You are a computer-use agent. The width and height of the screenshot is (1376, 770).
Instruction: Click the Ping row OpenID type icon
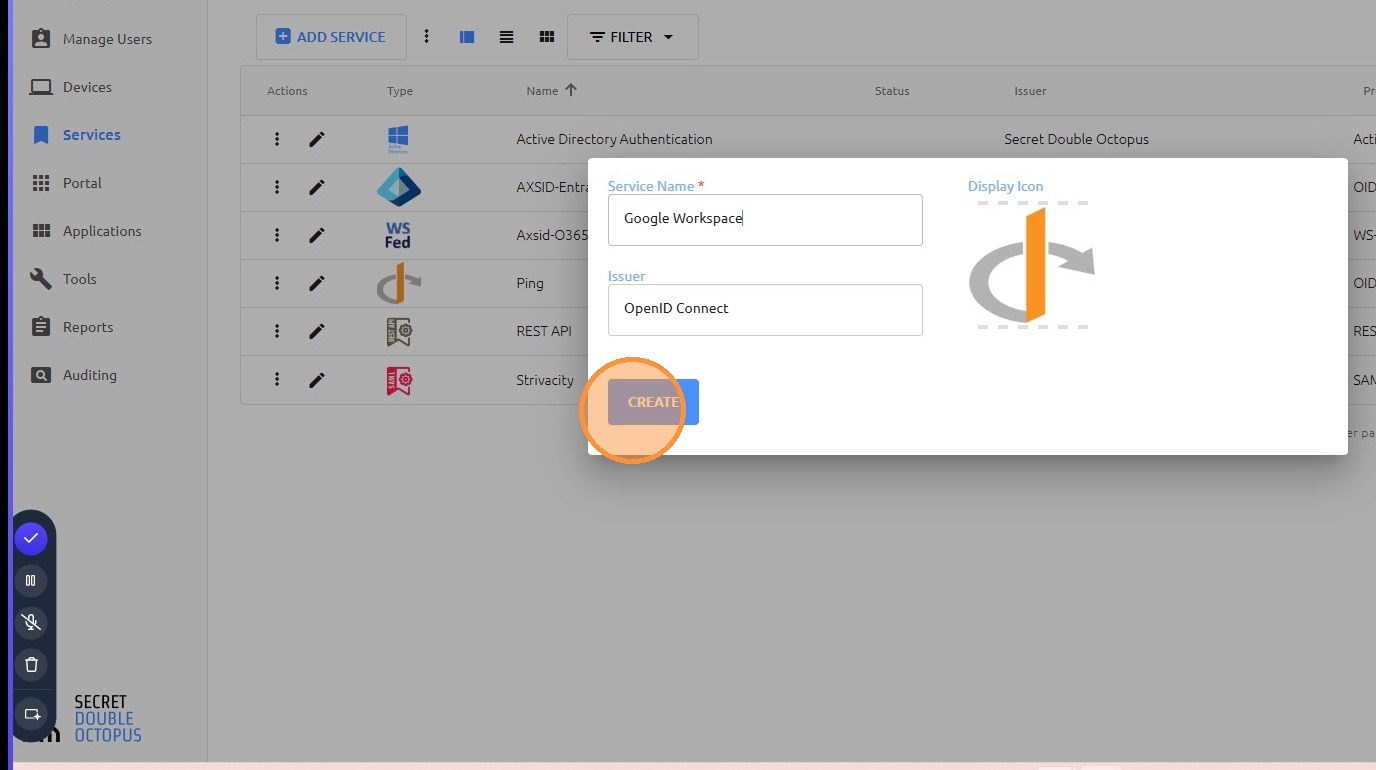point(398,283)
